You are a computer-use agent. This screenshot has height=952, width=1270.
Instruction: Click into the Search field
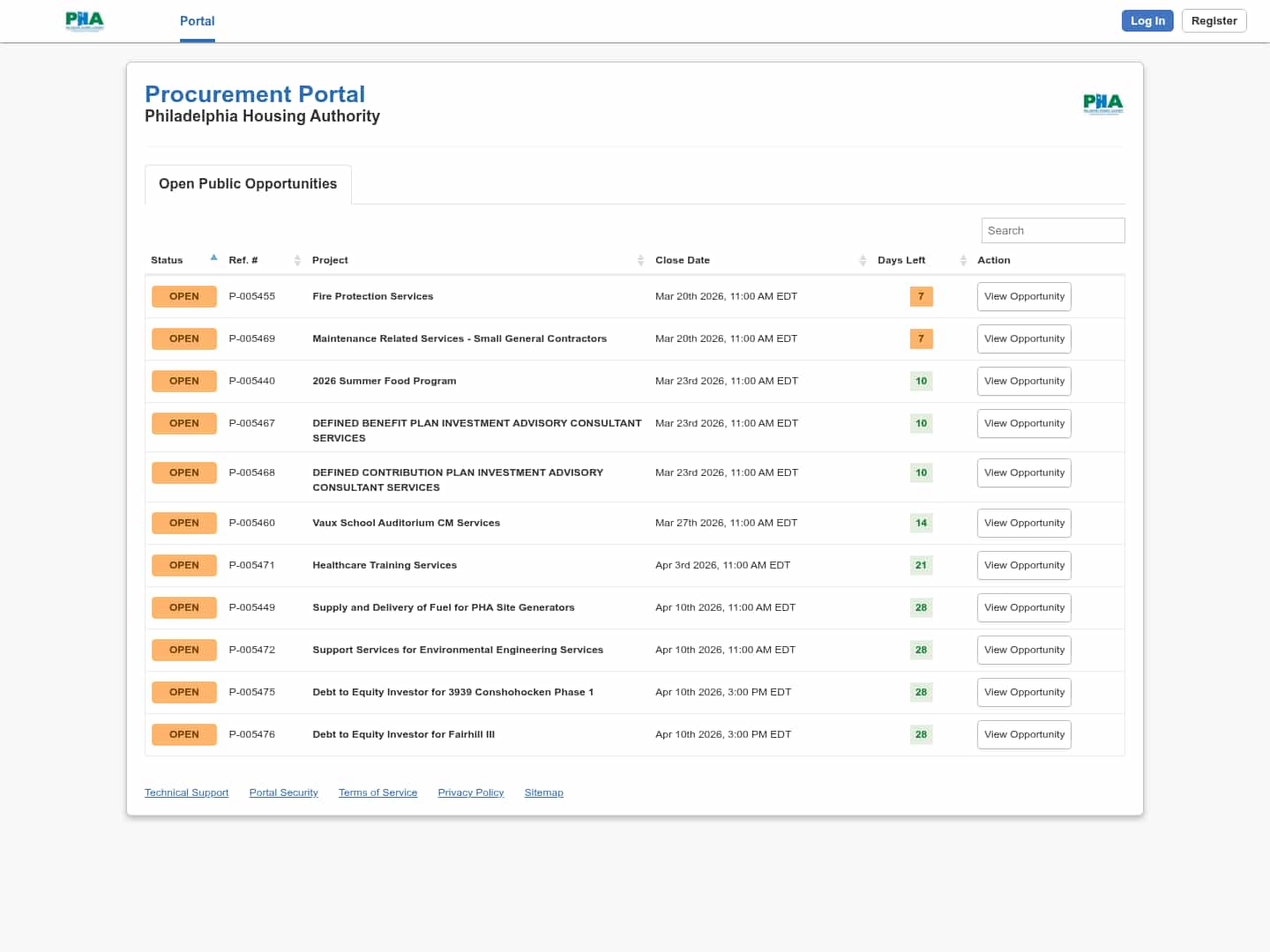click(x=1052, y=231)
